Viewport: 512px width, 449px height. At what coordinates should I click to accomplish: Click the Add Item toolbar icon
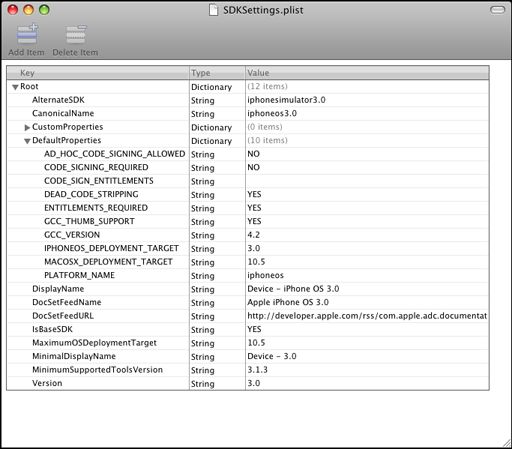pos(27,34)
